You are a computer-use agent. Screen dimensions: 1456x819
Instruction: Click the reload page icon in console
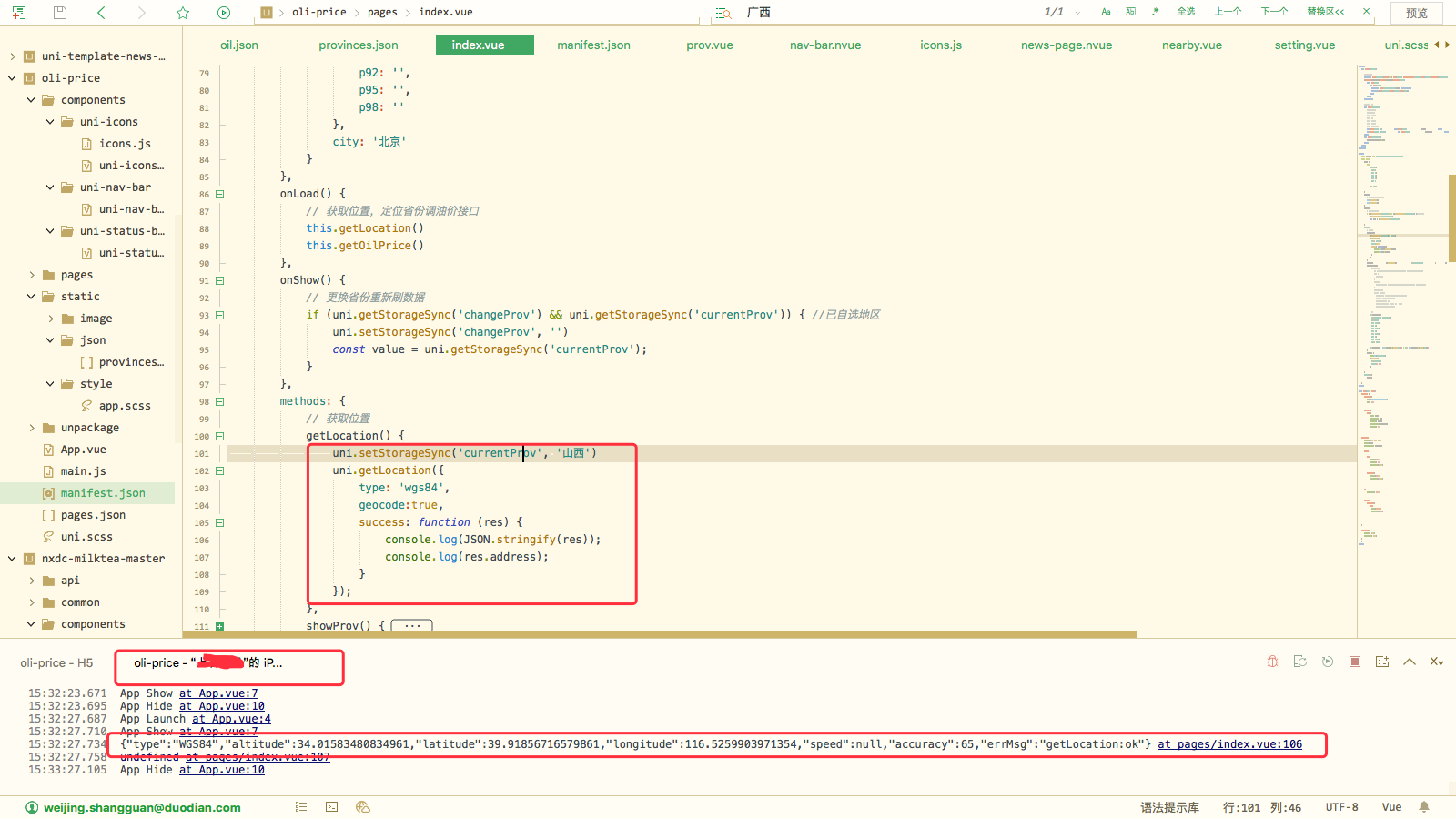click(x=1299, y=662)
